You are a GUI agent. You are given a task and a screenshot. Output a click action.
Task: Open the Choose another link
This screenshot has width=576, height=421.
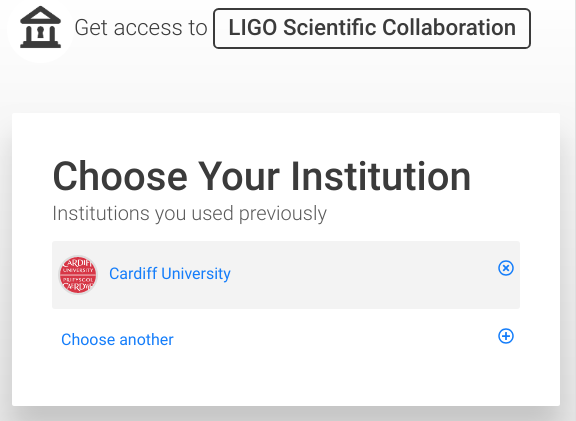point(117,339)
